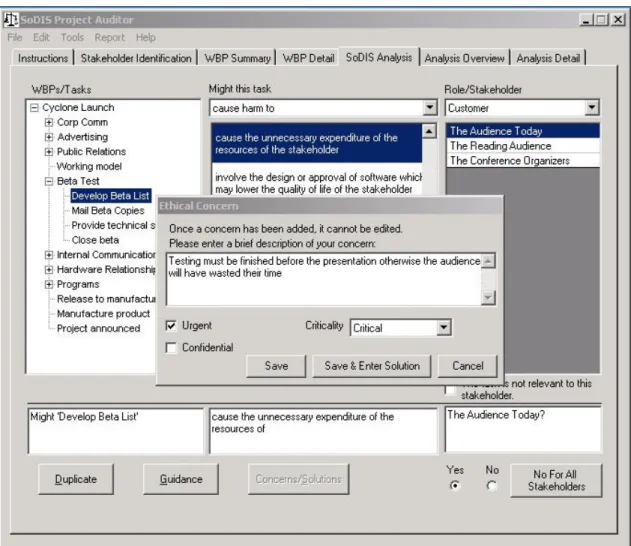The width and height of the screenshot is (631, 546).
Task: Minimize the SoDIS Project Auditor window
Action: point(586,19)
